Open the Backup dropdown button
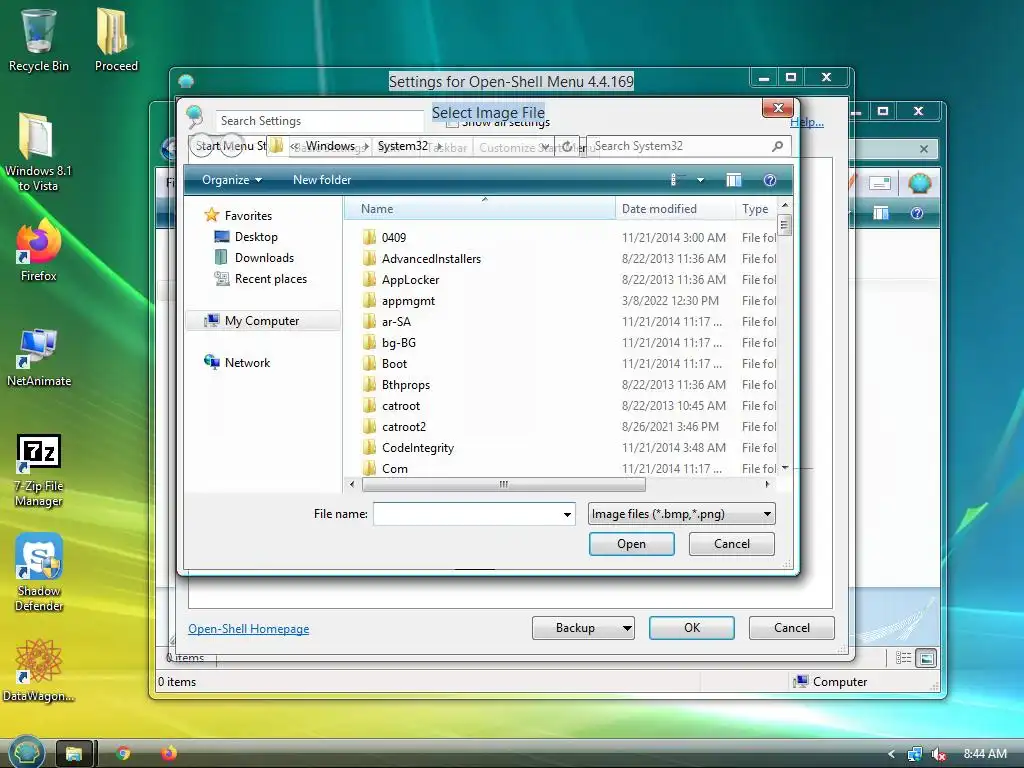 (x=583, y=628)
